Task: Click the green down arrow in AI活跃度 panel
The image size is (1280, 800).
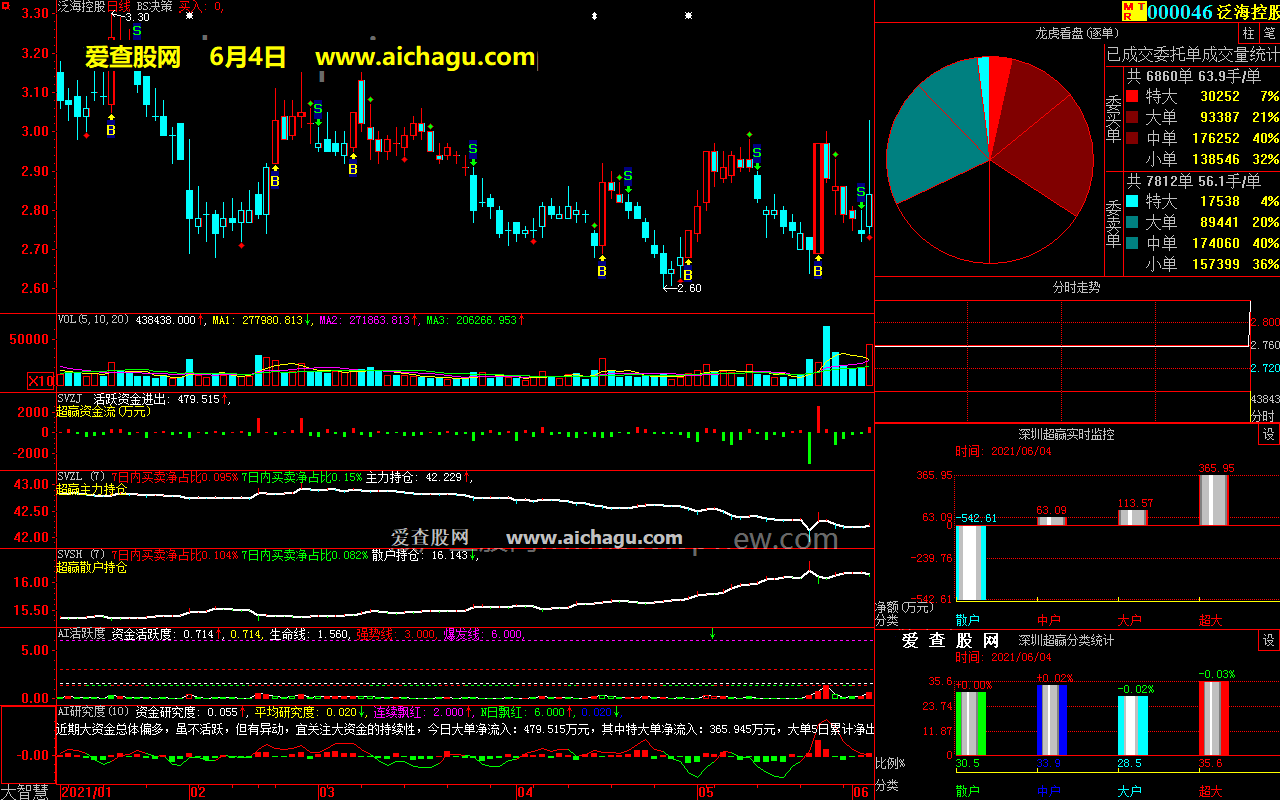Action: [x=713, y=633]
